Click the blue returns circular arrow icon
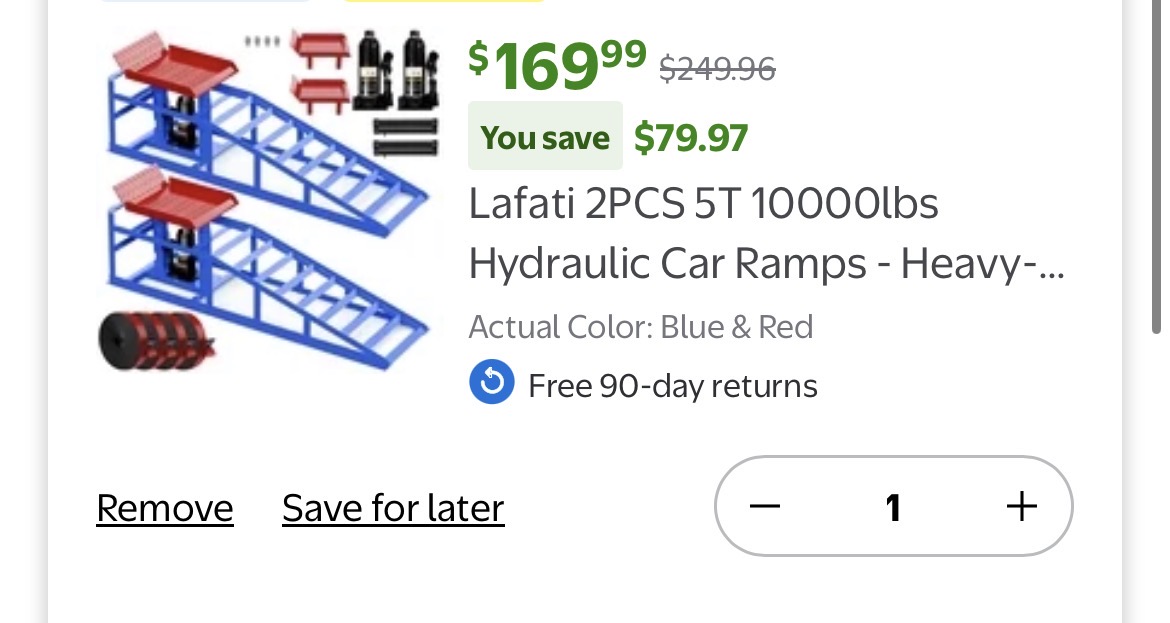Viewport: 1170px width, 623px height. point(491,384)
